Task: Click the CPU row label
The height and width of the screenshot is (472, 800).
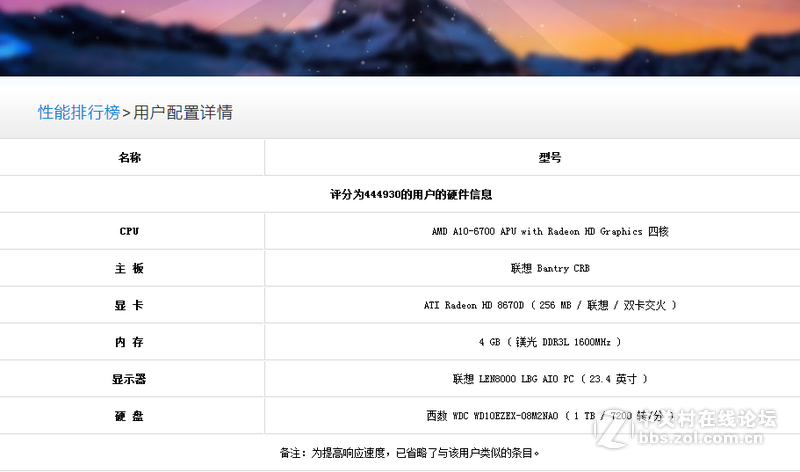Action: click(x=130, y=231)
